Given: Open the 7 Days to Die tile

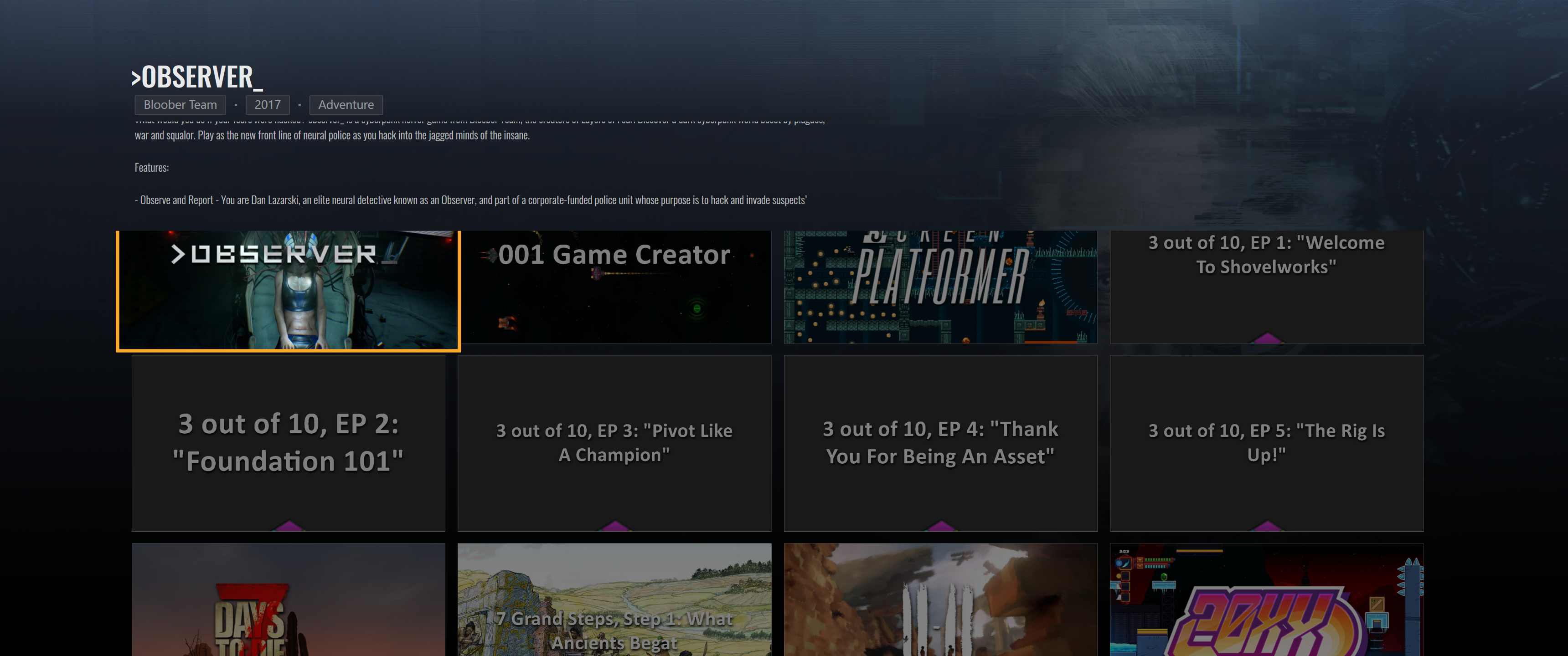Looking at the screenshot, I should (x=289, y=600).
